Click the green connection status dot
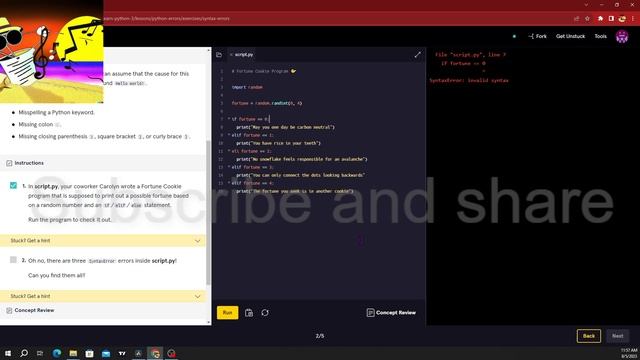Viewport: 640px width, 360px height. (514, 36)
